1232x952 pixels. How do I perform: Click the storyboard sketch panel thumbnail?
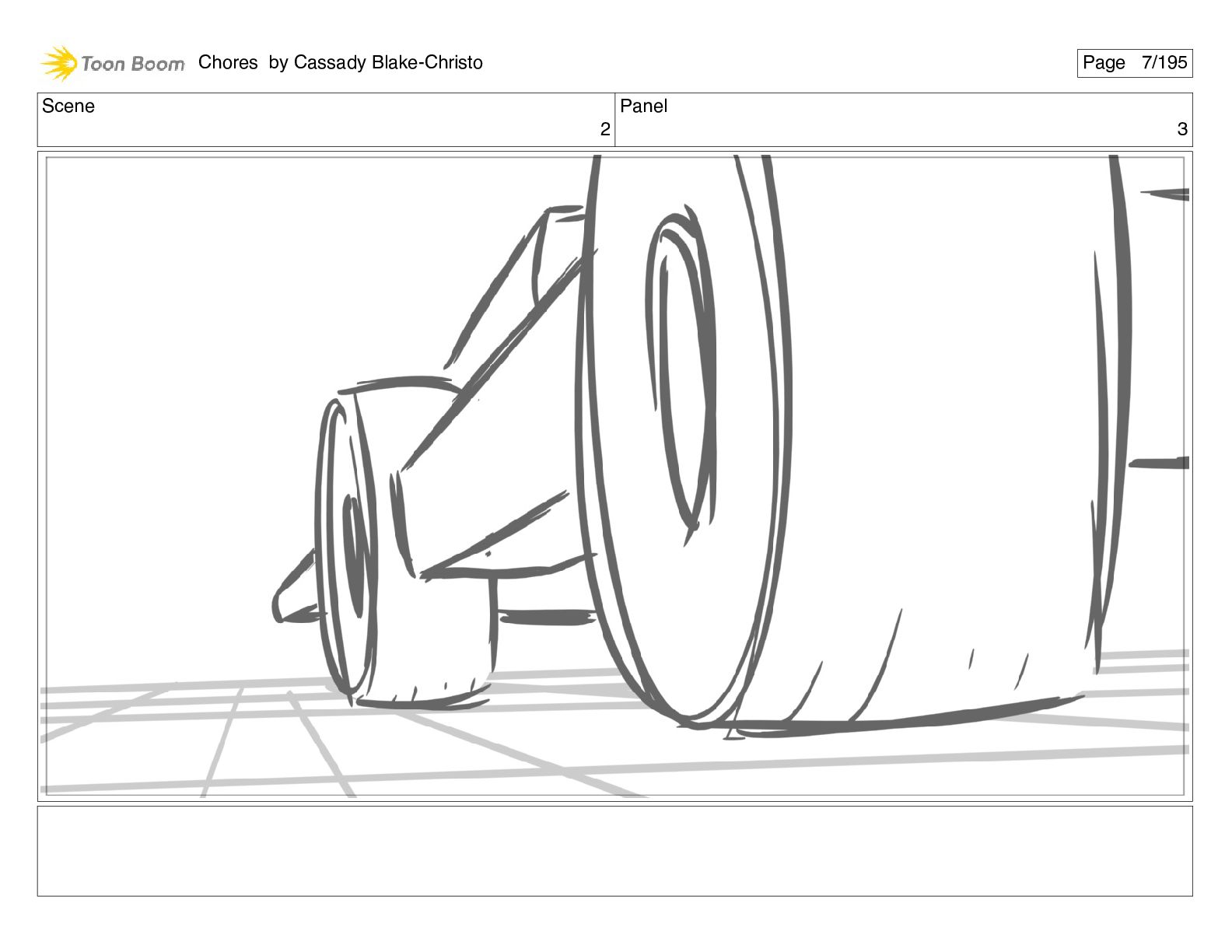pyautogui.click(x=615, y=476)
